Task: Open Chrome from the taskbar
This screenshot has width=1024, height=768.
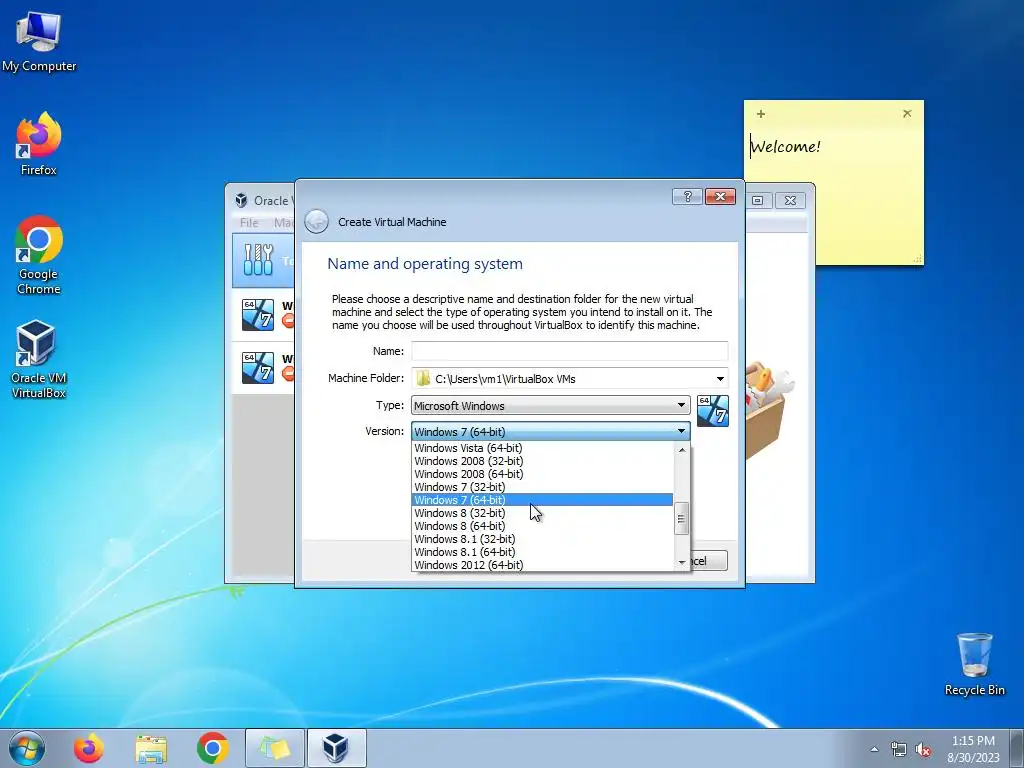Action: point(212,748)
